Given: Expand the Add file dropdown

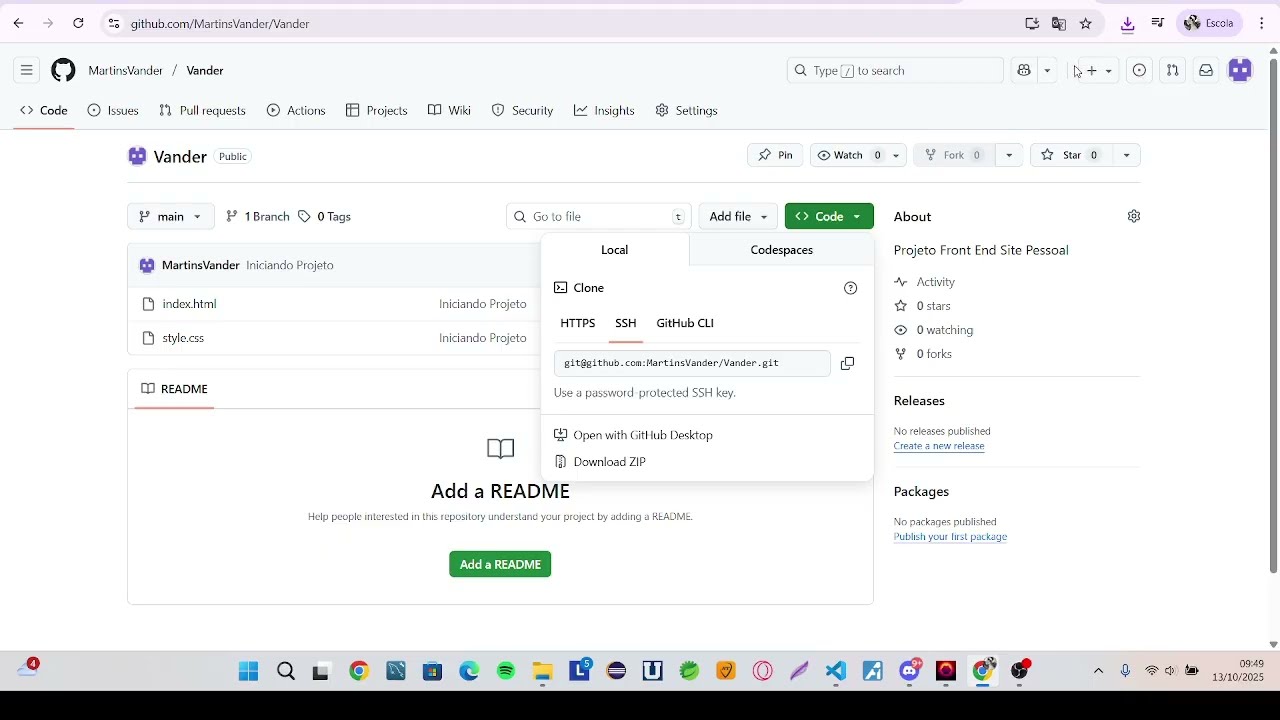Looking at the screenshot, I should [x=738, y=216].
